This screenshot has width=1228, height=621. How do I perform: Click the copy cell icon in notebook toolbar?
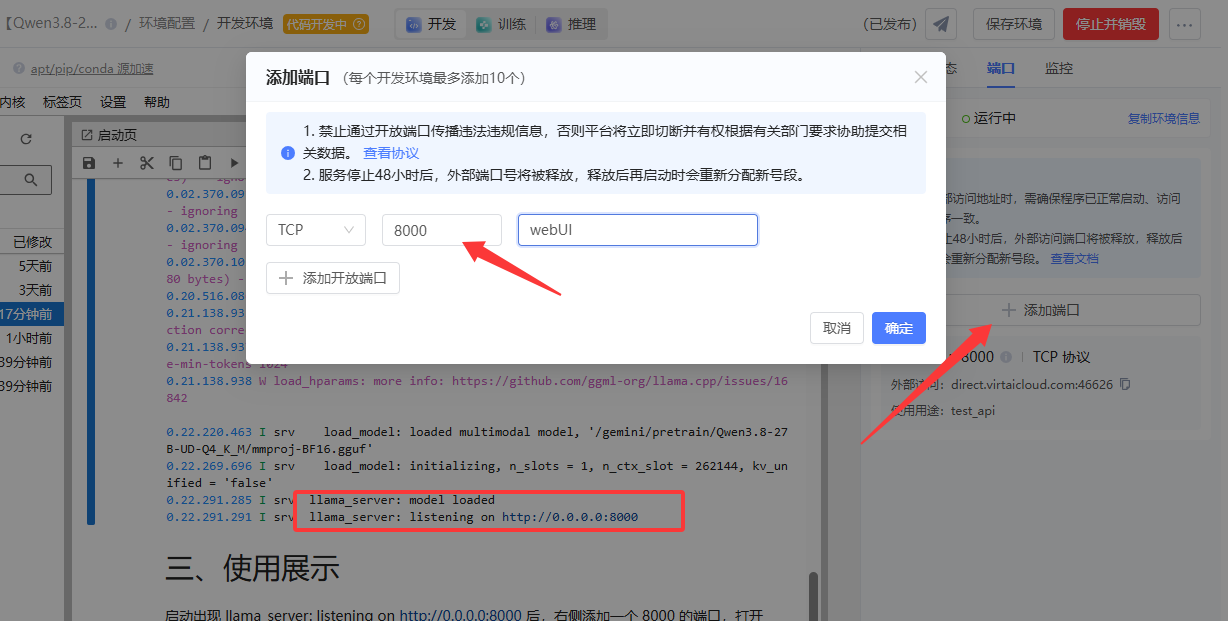pyautogui.click(x=176, y=163)
